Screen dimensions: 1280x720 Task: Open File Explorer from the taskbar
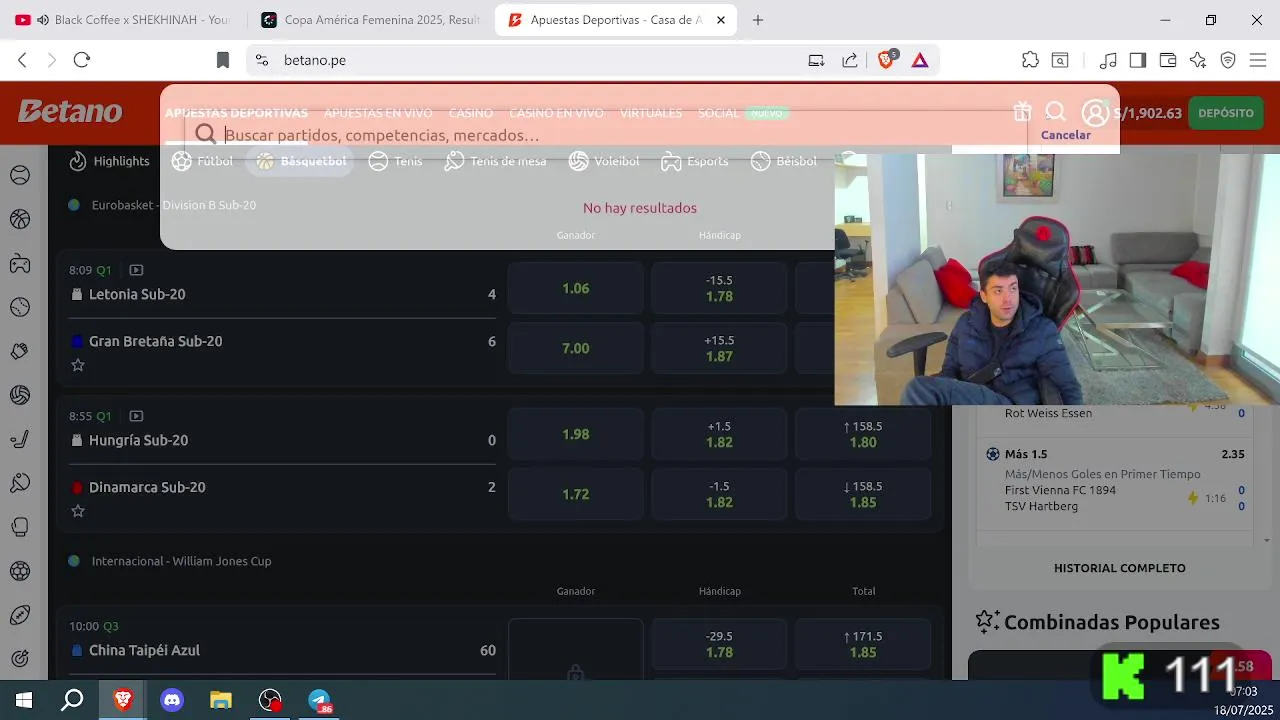(x=221, y=700)
